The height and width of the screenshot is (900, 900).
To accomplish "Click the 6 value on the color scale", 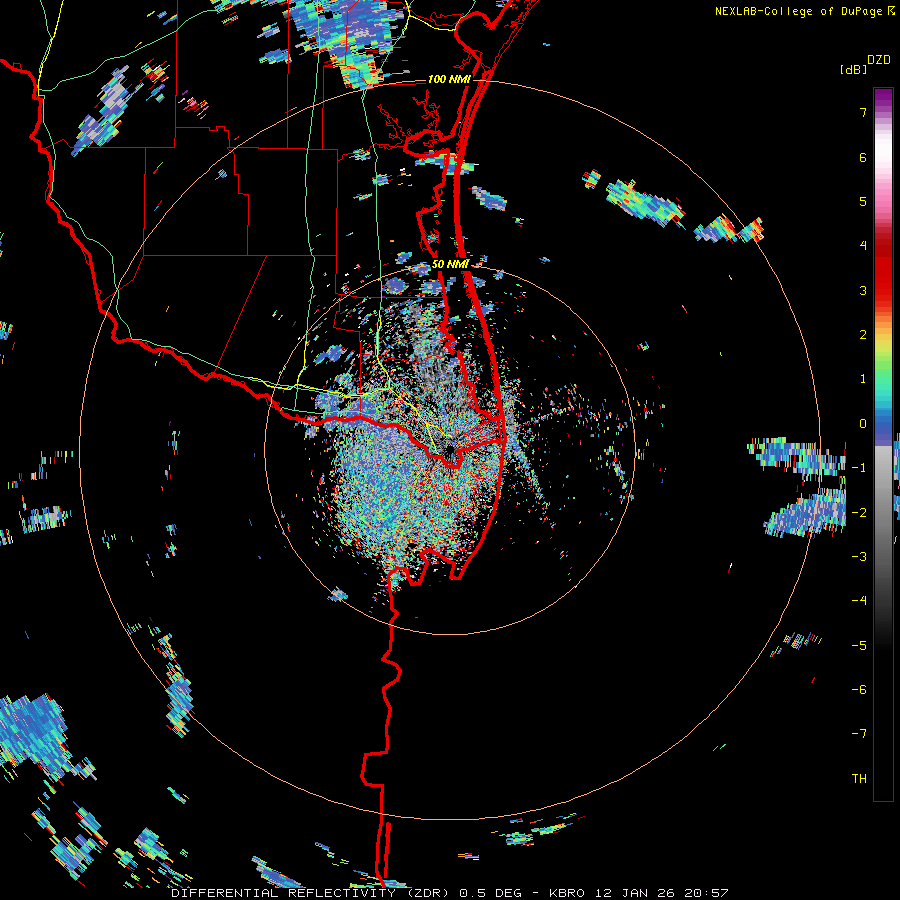I will point(863,157).
